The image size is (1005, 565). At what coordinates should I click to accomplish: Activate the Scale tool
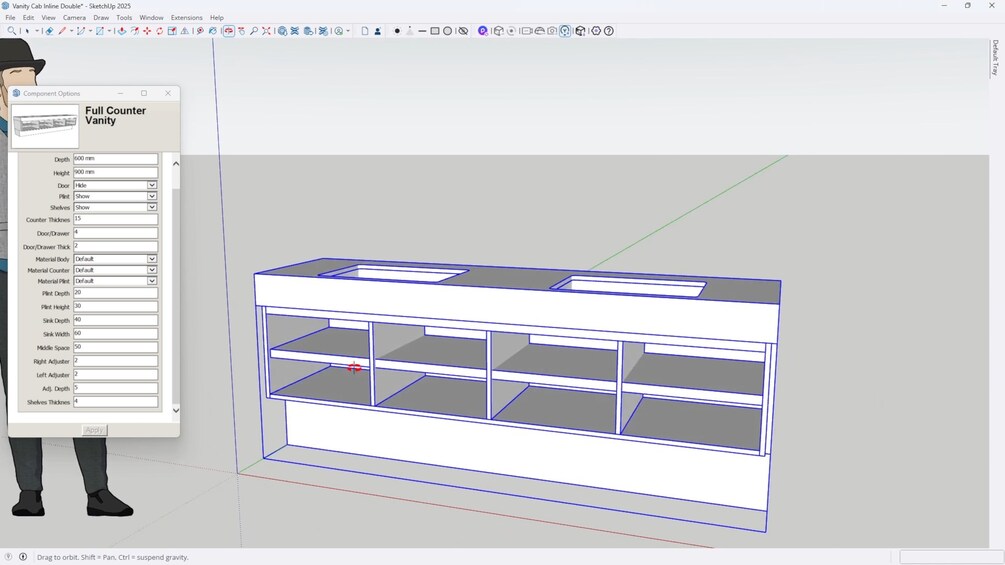click(172, 31)
